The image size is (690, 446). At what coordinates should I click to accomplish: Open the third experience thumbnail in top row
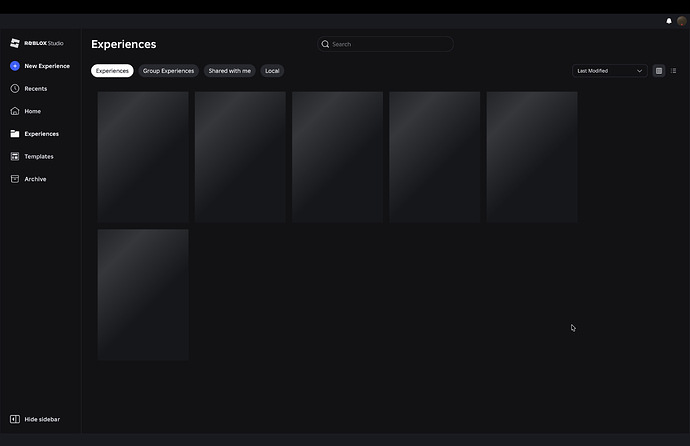[x=338, y=157]
